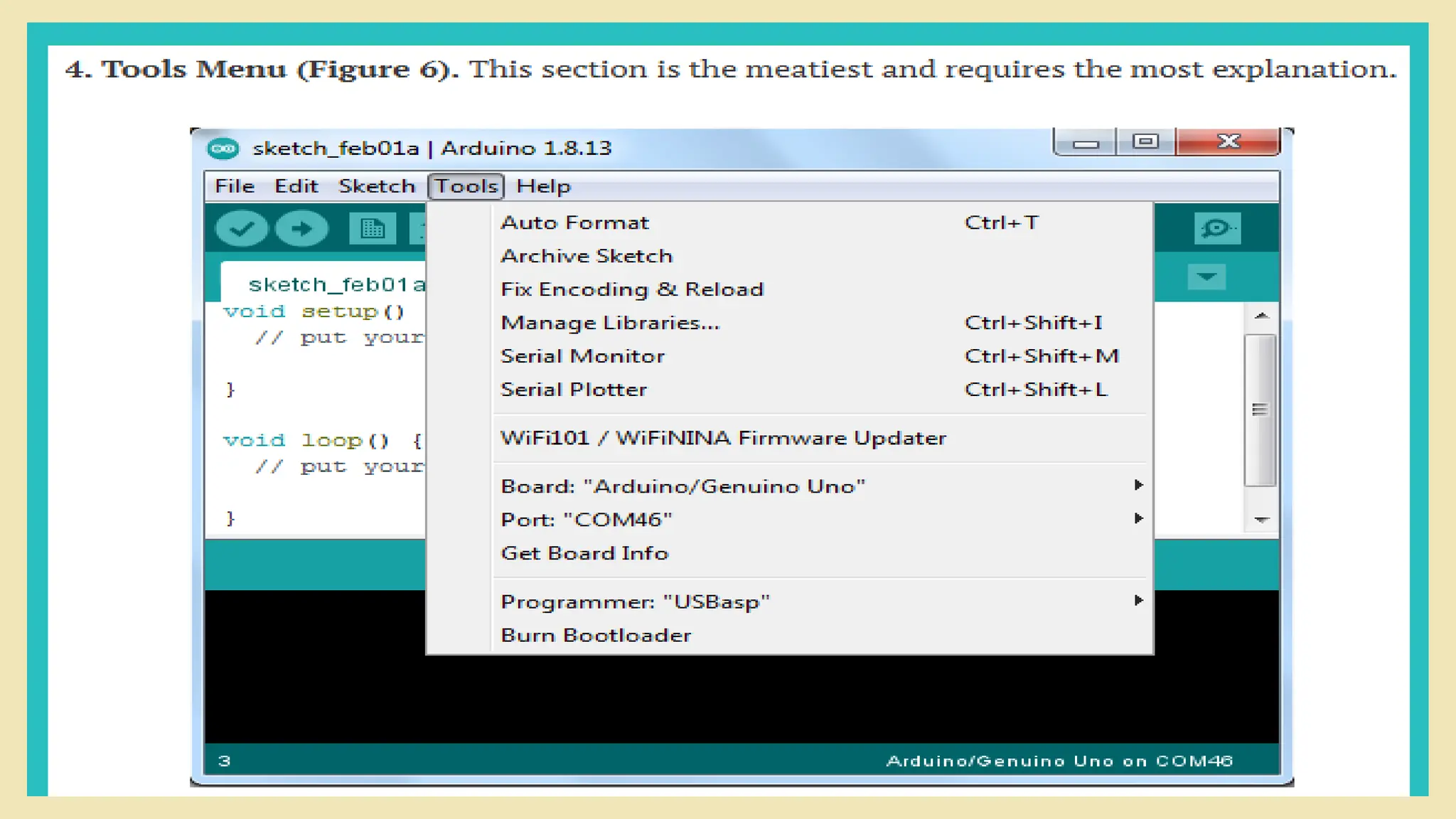Click the "void setup()" code line

coord(314,311)
